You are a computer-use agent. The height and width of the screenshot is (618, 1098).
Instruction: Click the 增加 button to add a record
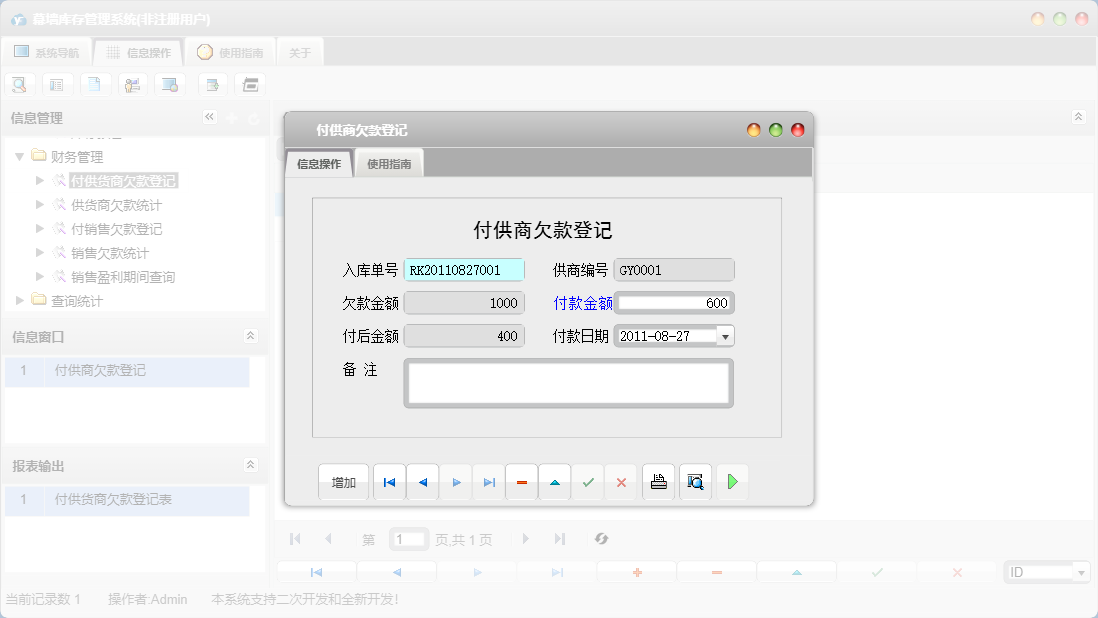click(x=343, y=481)
